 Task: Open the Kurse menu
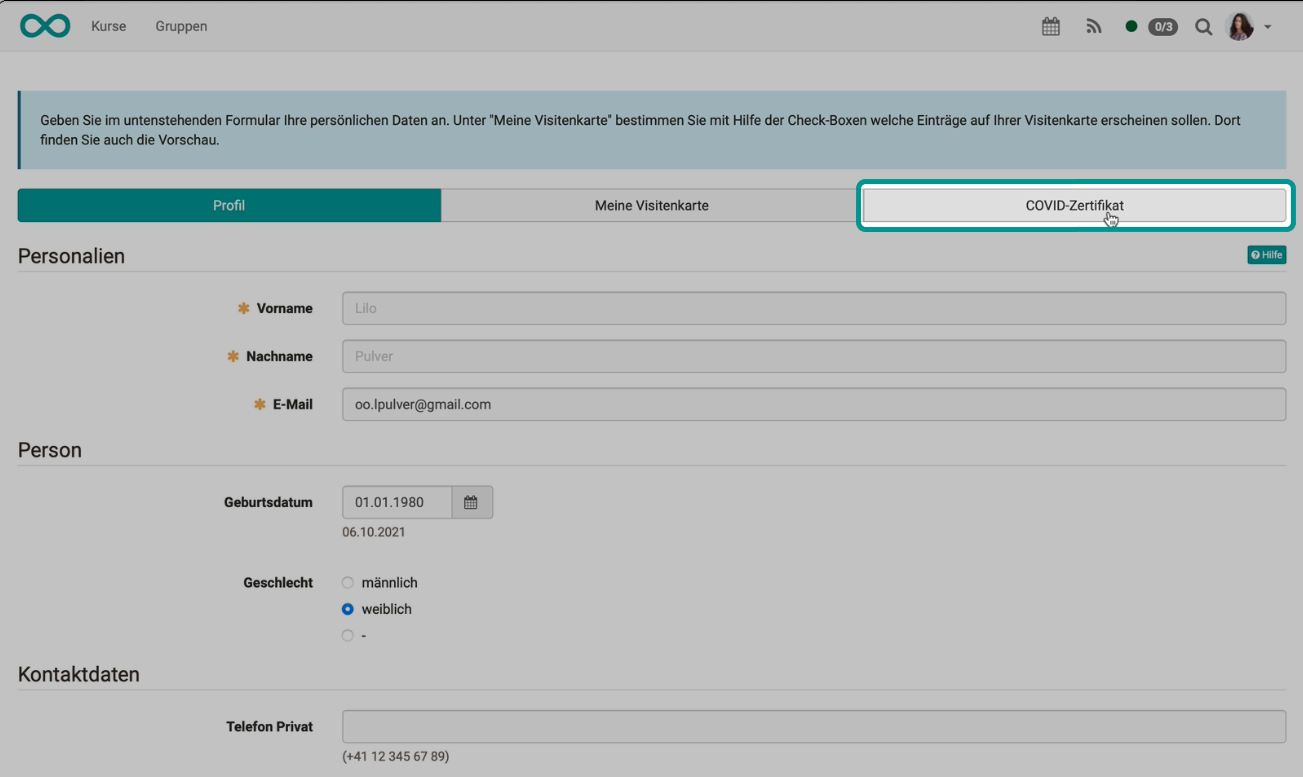pyautogui.click(x=108, y=26)
